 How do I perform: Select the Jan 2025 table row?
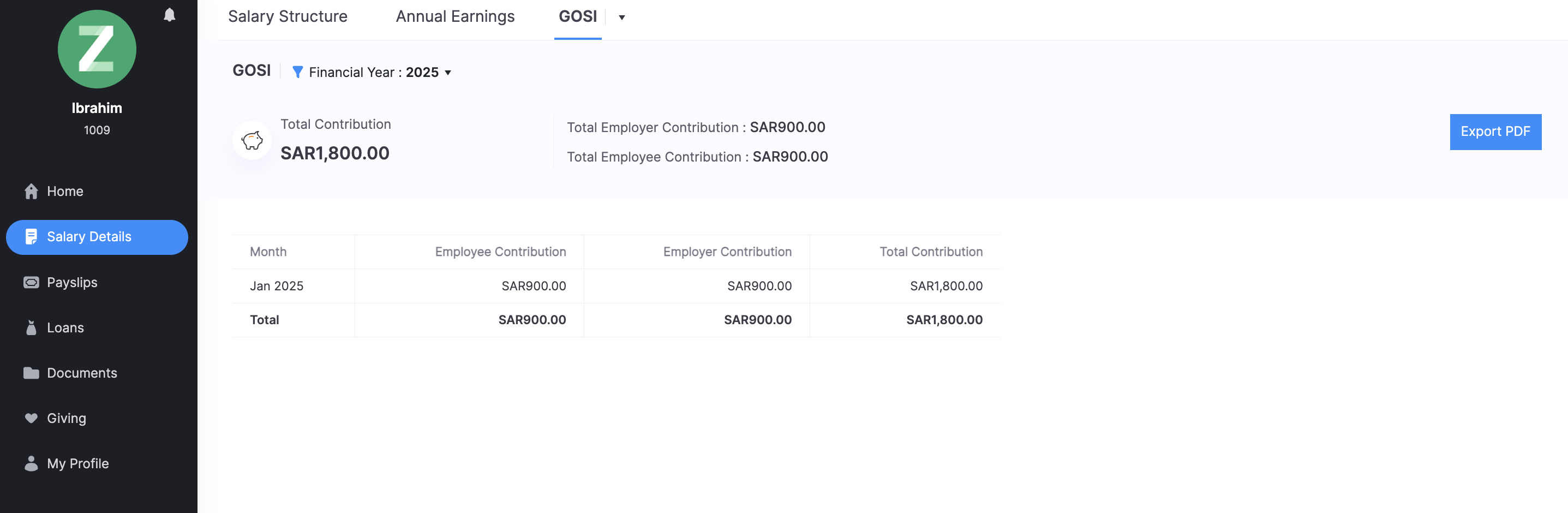click(277, 286)
